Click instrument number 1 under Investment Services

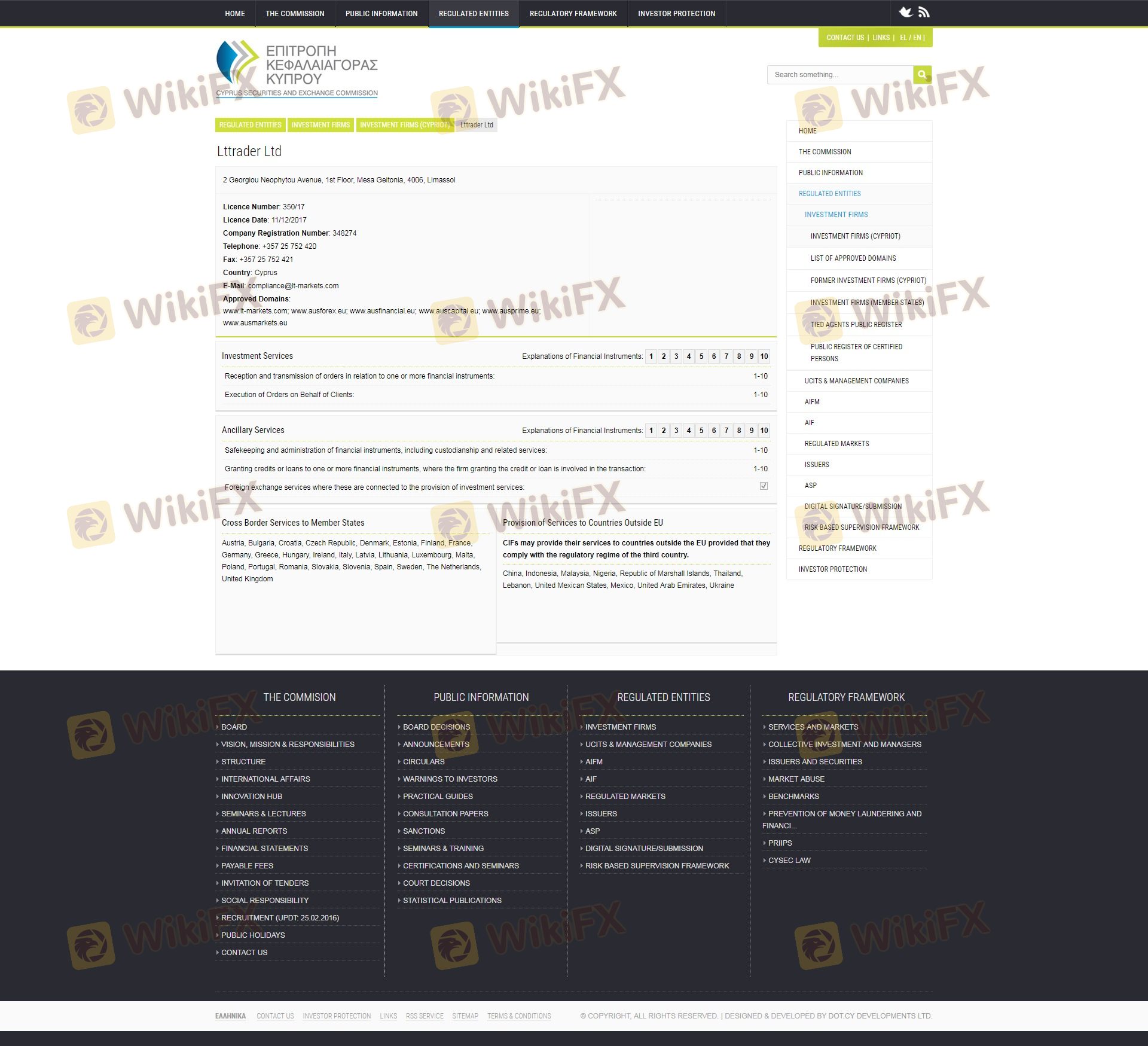click(x=651, y=356)
